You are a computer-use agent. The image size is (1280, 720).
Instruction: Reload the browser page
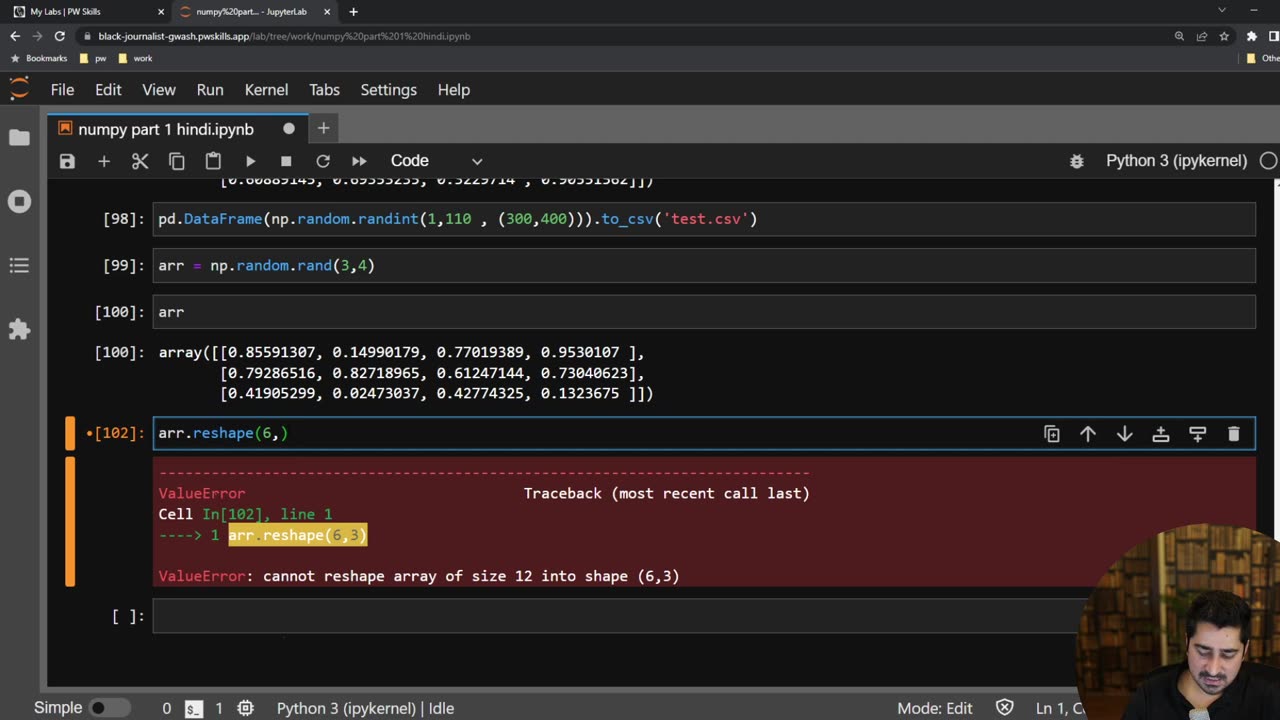(60, 36)
